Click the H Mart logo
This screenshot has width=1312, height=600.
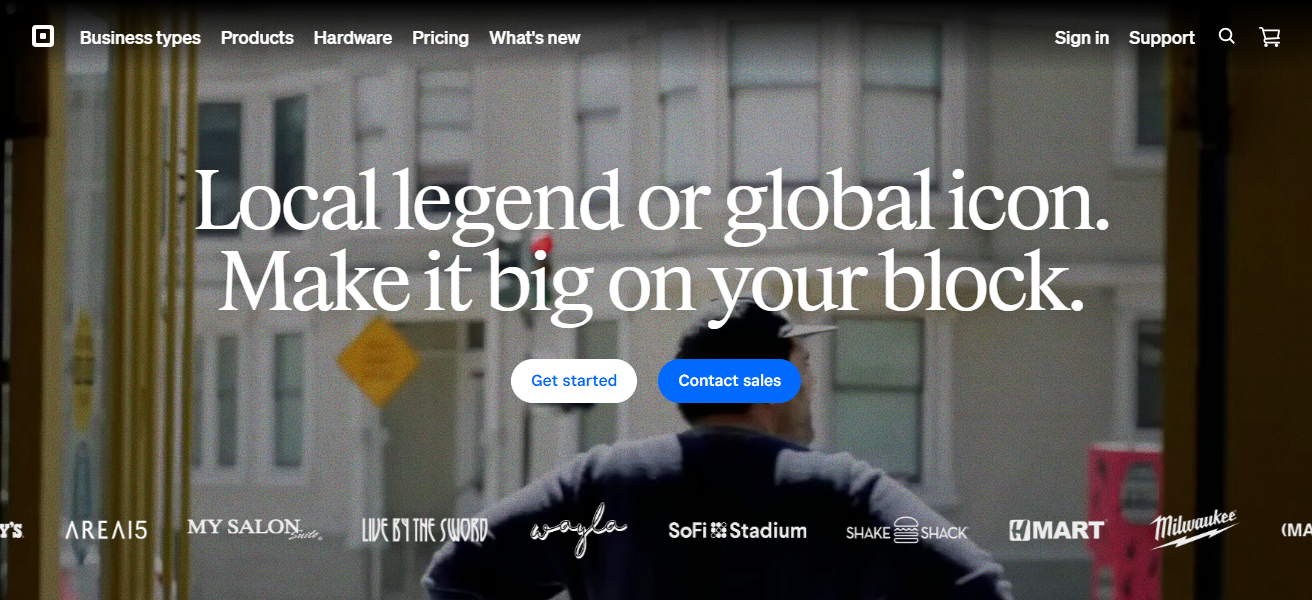1057,530
